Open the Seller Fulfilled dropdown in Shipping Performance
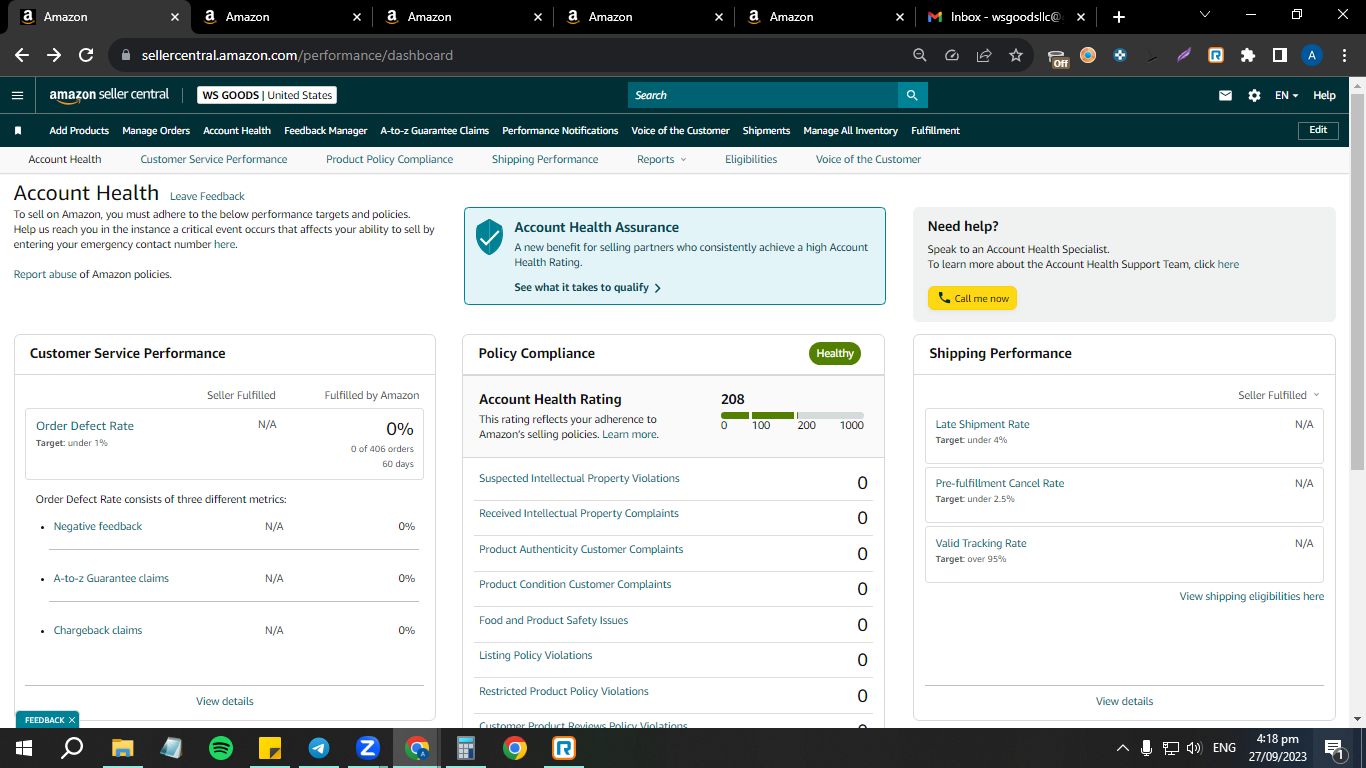Image resolution: width=1366 pixels, height=768 pixels. point(1279,395)
